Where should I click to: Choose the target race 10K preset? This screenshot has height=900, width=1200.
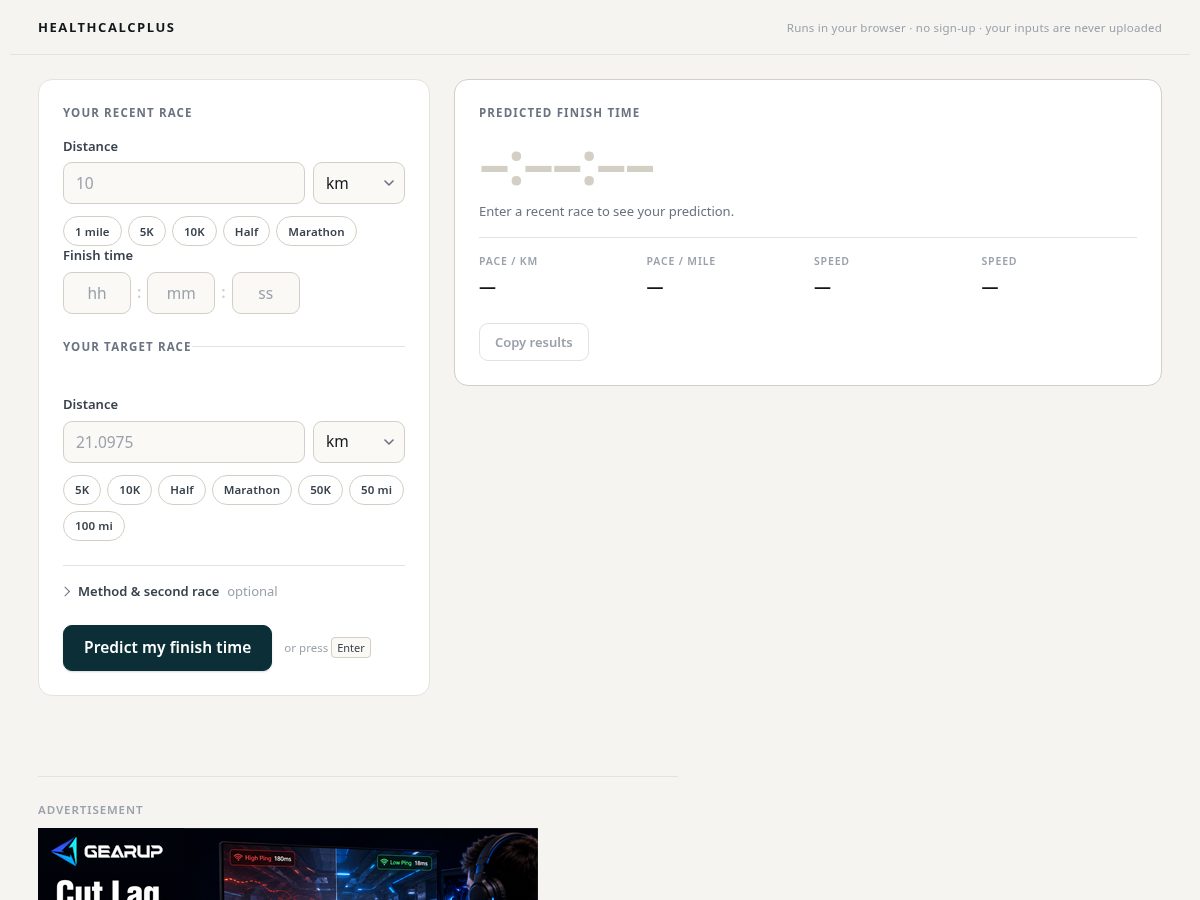(x=130, y=490)
